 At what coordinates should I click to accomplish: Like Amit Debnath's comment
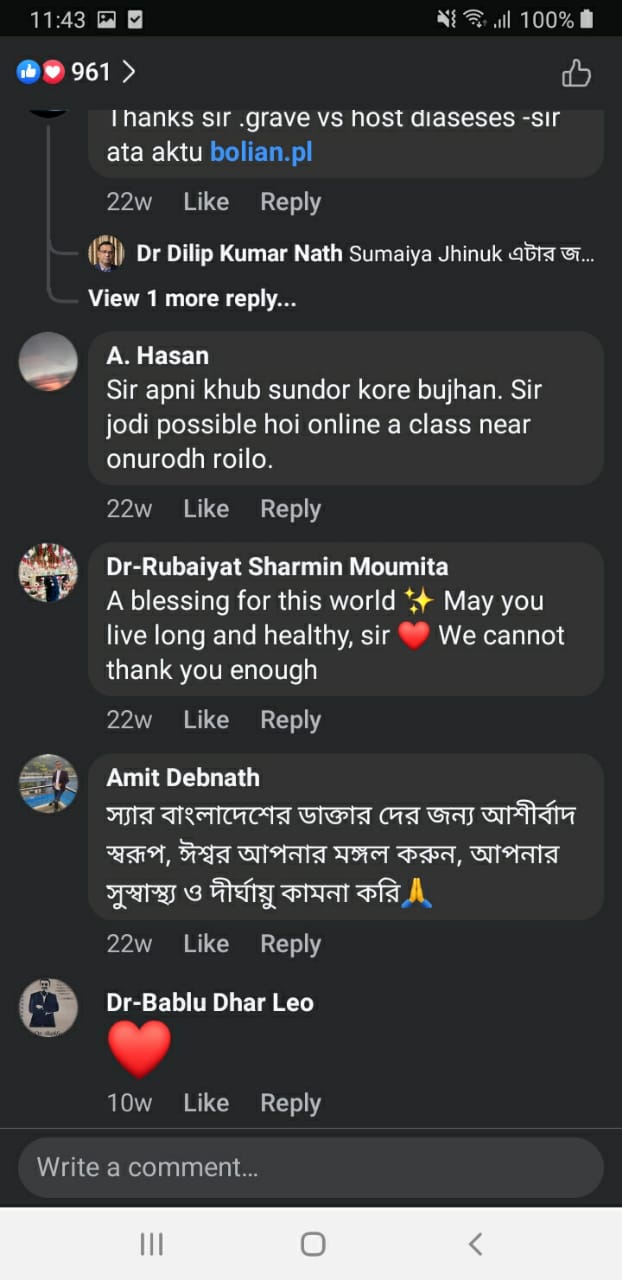(x=206, y=944)
